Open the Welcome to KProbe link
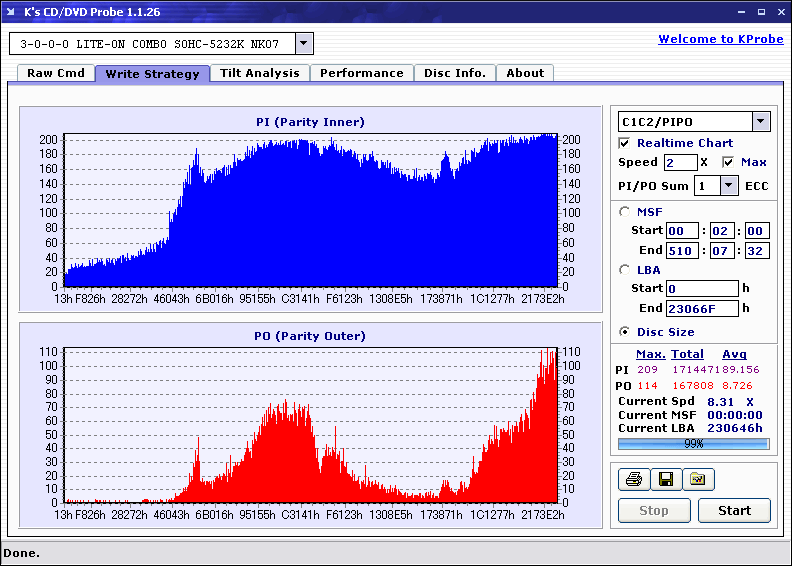This screenshot has height=566, width=792. 721,39
